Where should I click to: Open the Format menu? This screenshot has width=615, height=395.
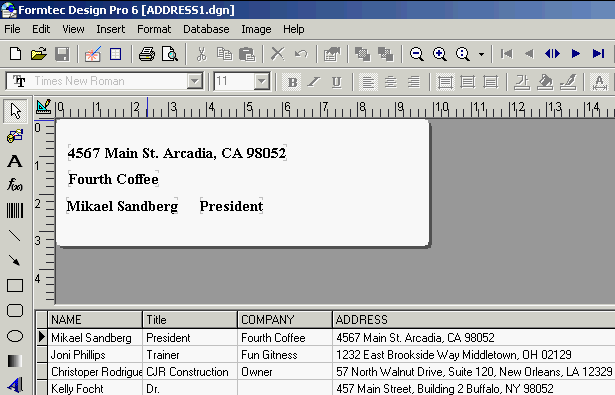click(x=154, y=29)
